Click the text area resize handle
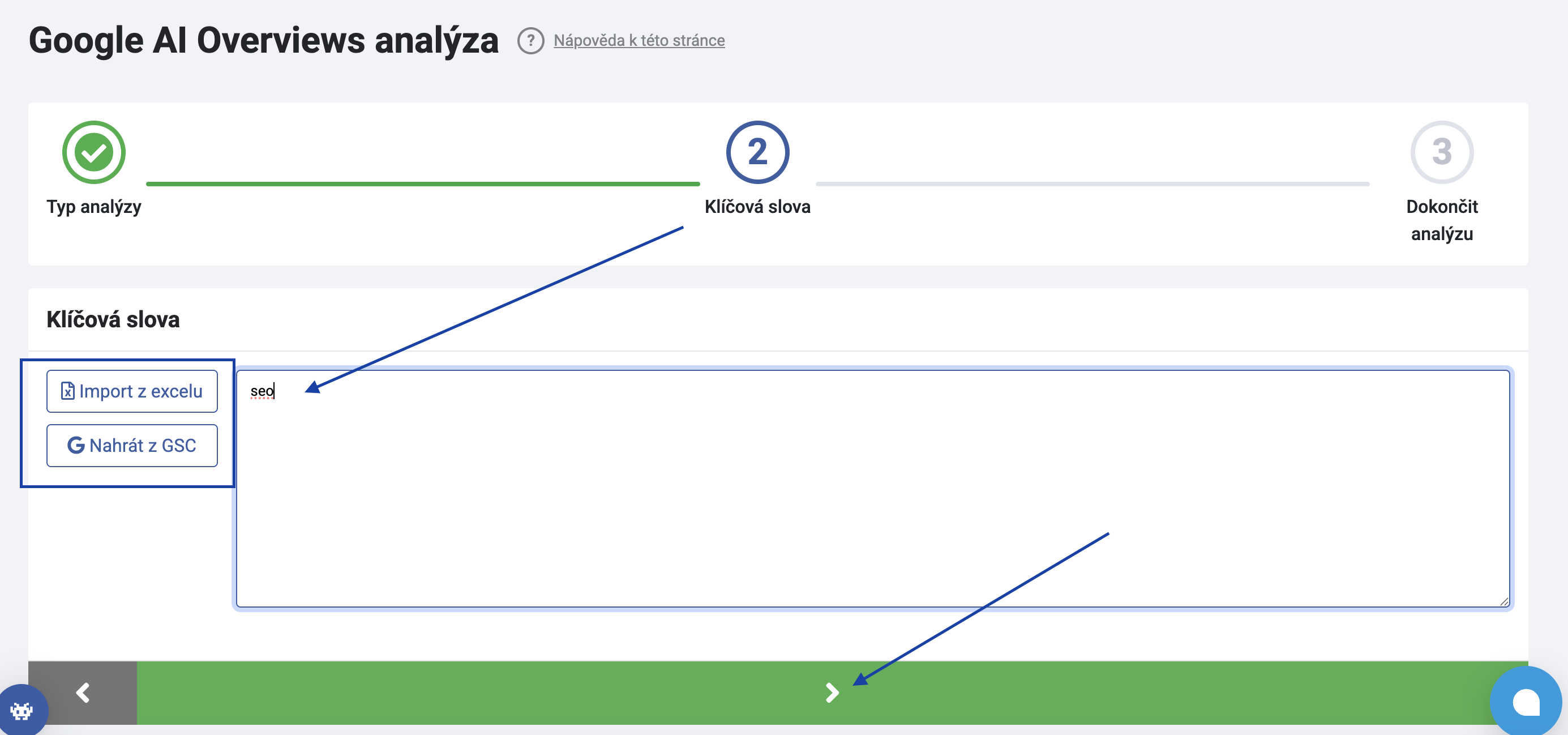 [x=1503, y=601]
